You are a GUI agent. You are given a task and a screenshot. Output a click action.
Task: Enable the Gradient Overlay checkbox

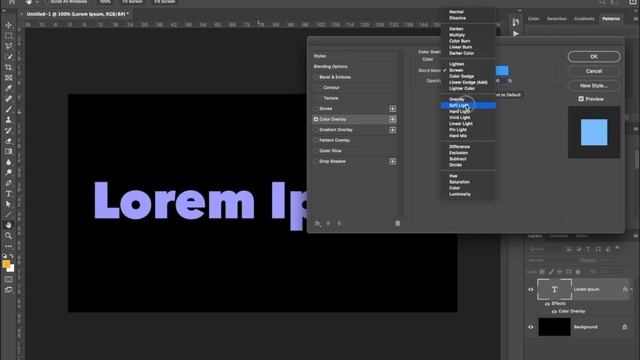coord(316,130)
